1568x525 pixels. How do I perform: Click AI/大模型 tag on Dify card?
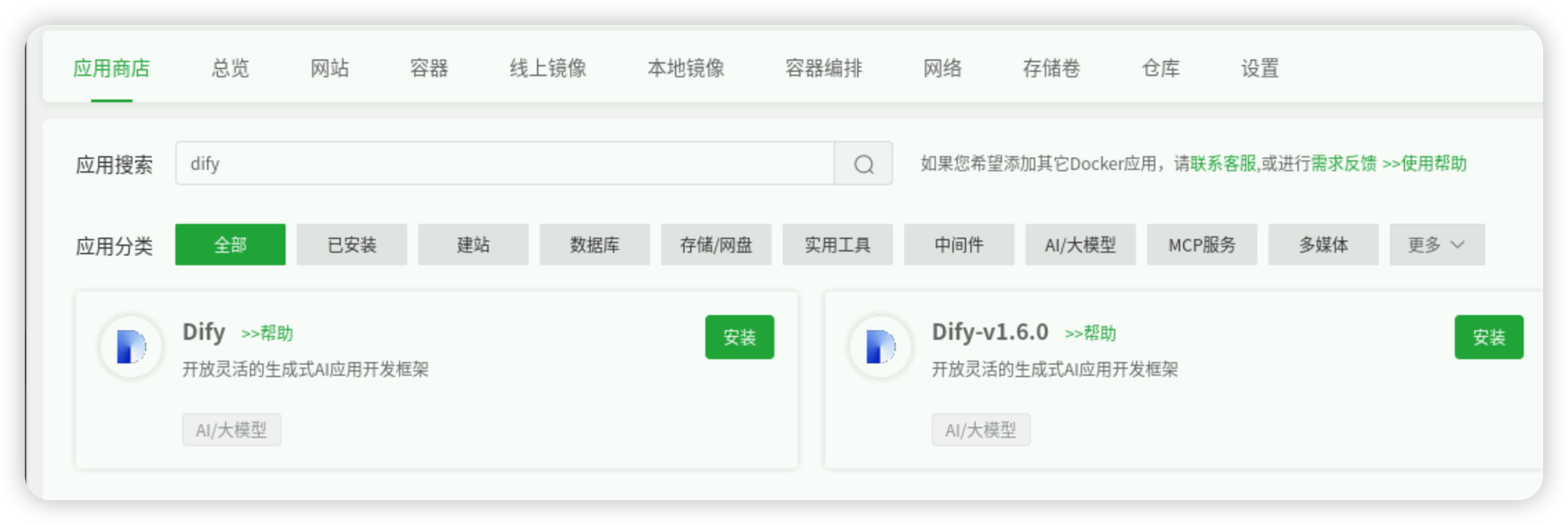[232, 430]
